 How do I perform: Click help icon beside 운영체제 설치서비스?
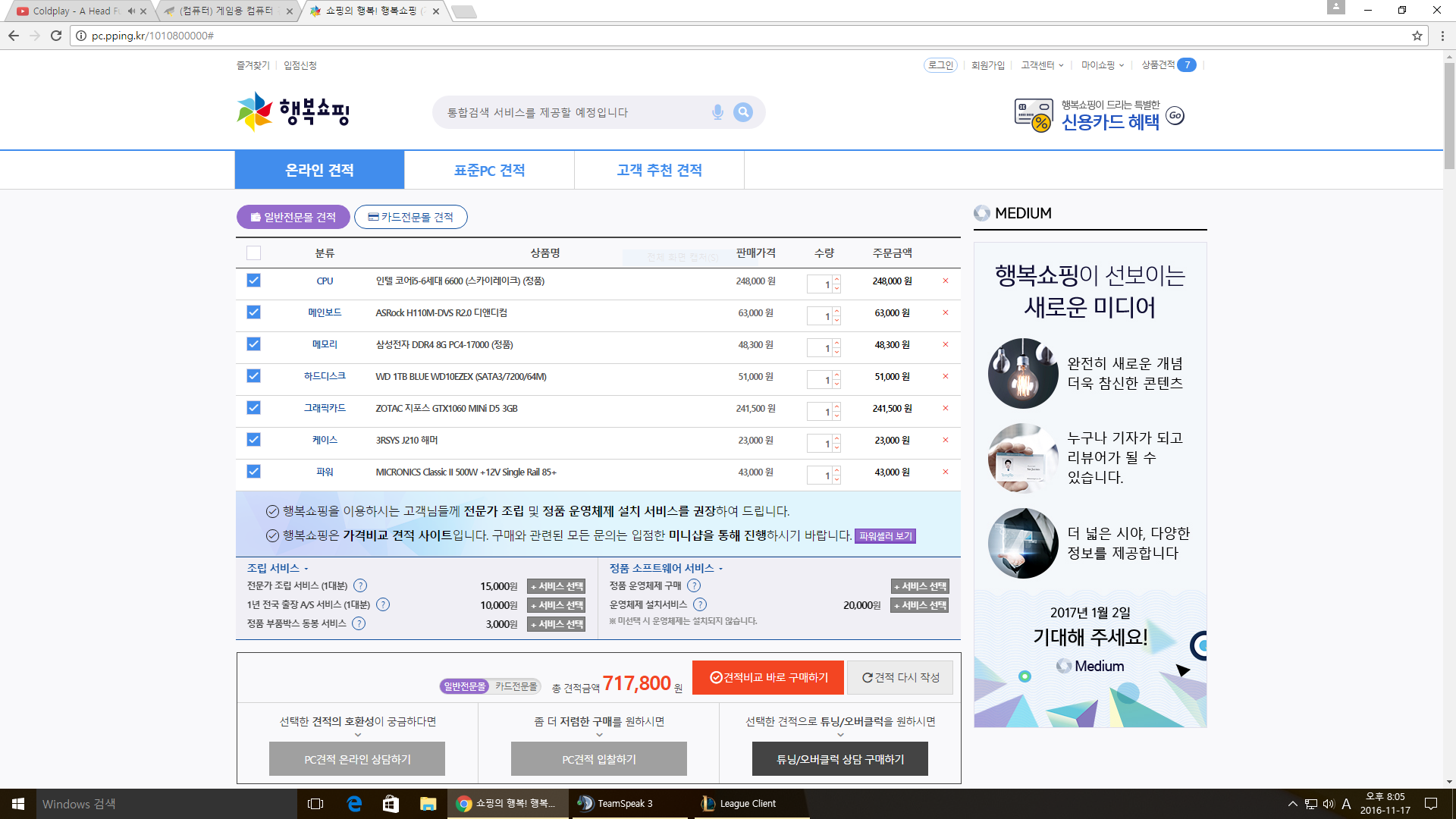click(x=700, y=604)
